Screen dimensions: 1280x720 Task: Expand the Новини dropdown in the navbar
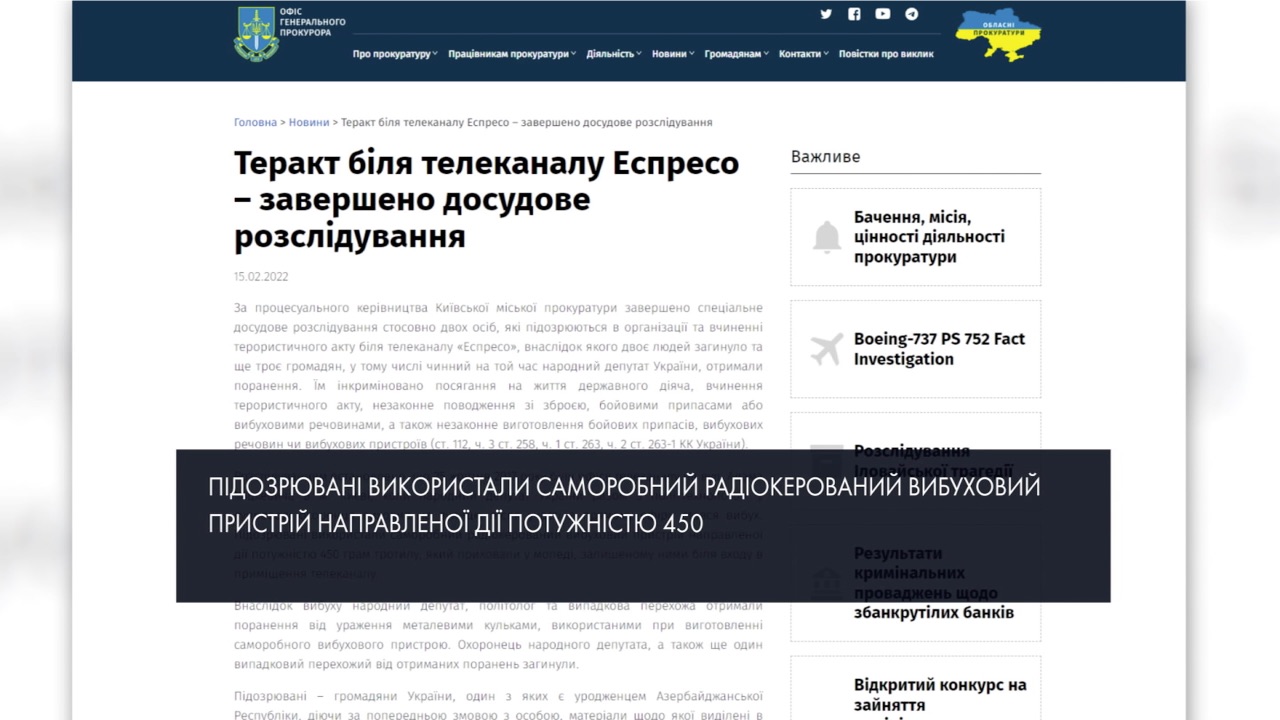click(x=673, y=54)
